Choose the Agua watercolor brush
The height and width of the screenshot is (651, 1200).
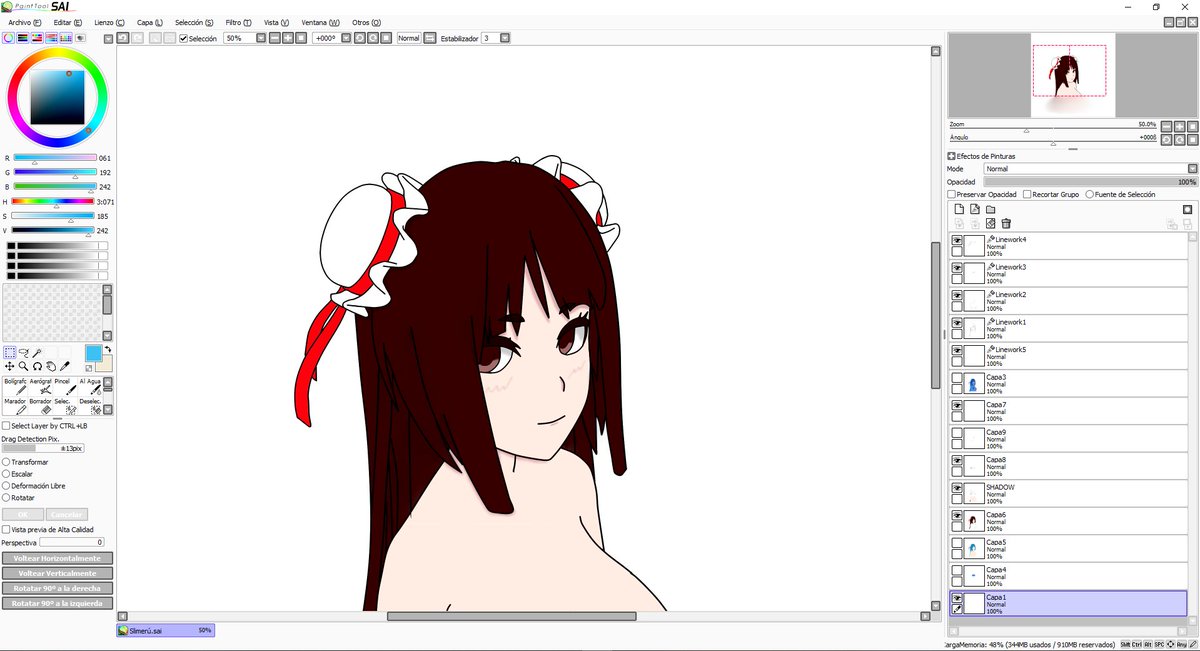[x=90, y=386]
